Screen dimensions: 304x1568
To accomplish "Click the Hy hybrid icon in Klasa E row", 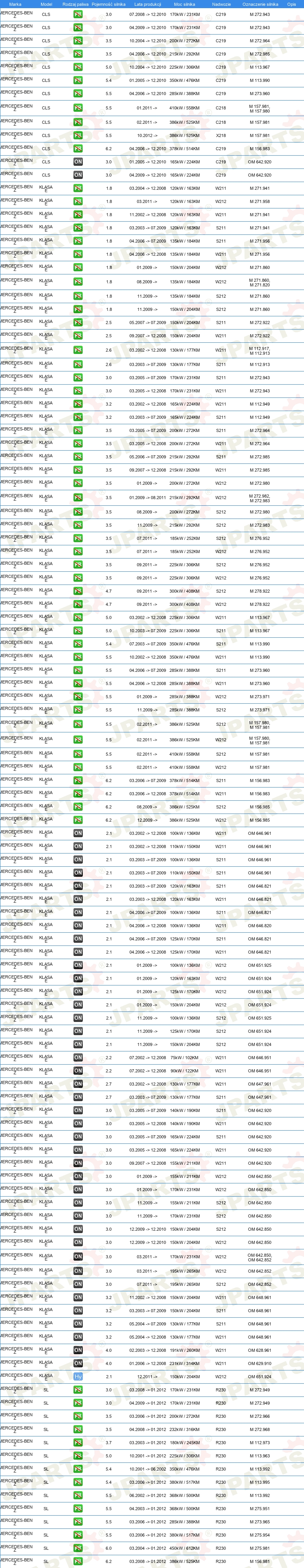I will [x=78, y=1377].
